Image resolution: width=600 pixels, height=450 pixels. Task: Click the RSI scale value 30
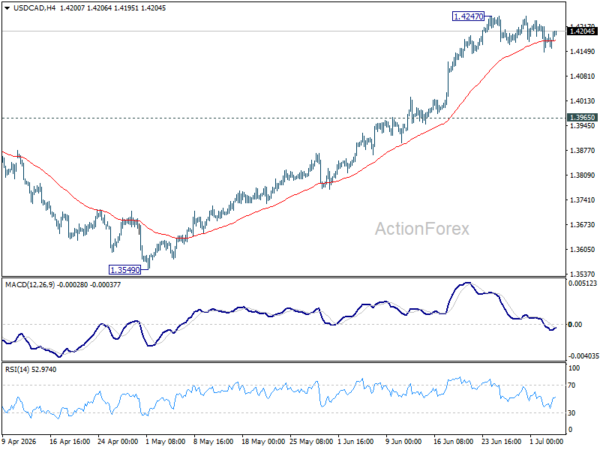tap(572, 413)
